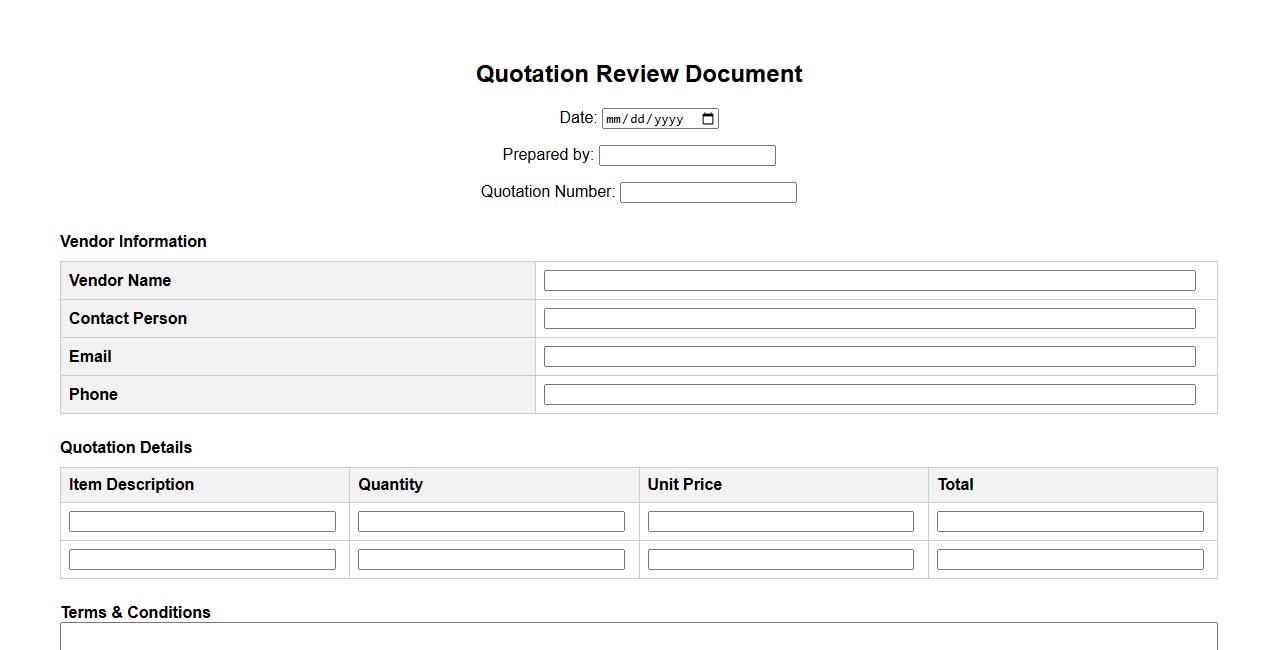Select the Contact Person input field

tap(869, 319)
